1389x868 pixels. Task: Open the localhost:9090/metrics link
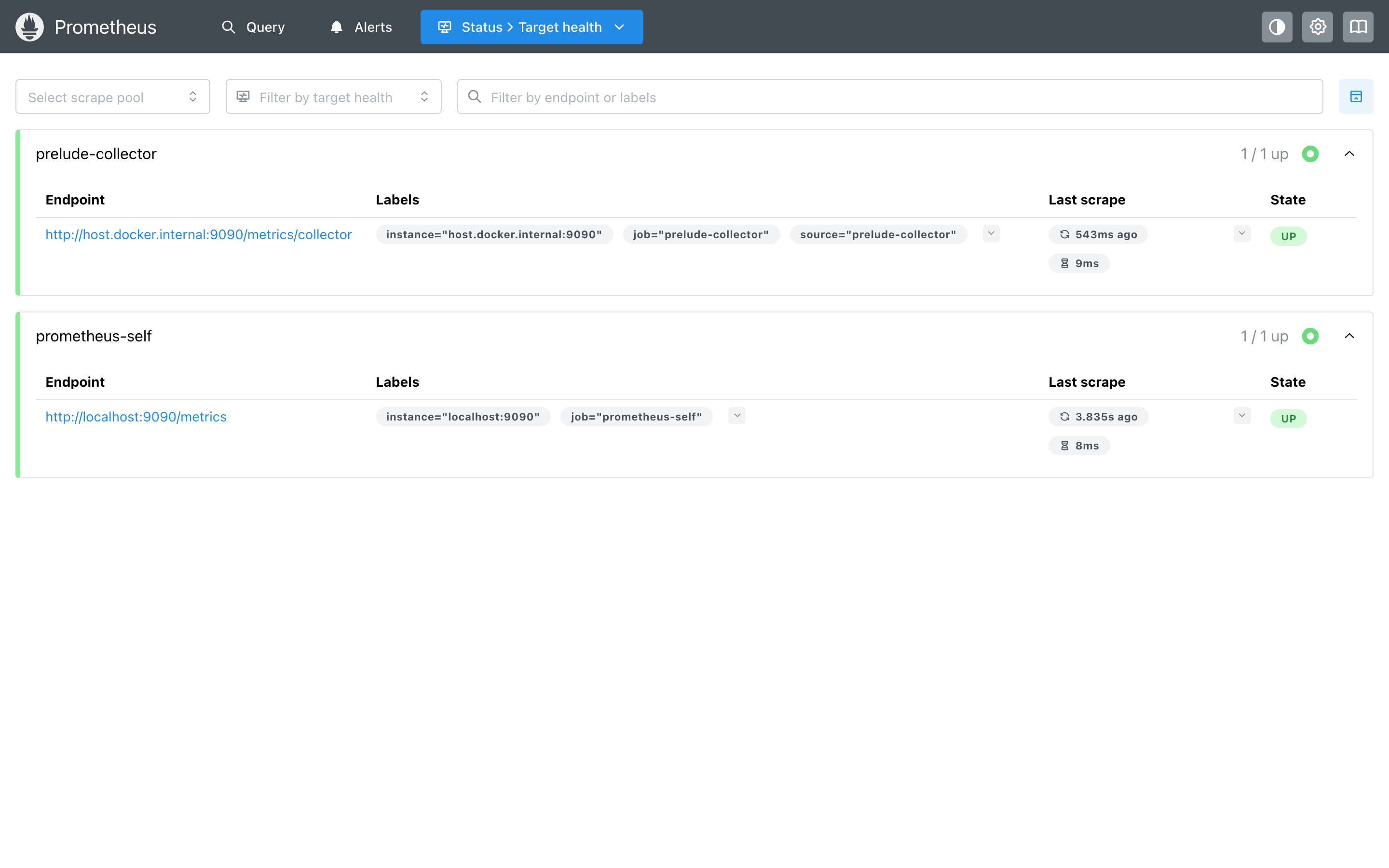(x=136, y=417)
